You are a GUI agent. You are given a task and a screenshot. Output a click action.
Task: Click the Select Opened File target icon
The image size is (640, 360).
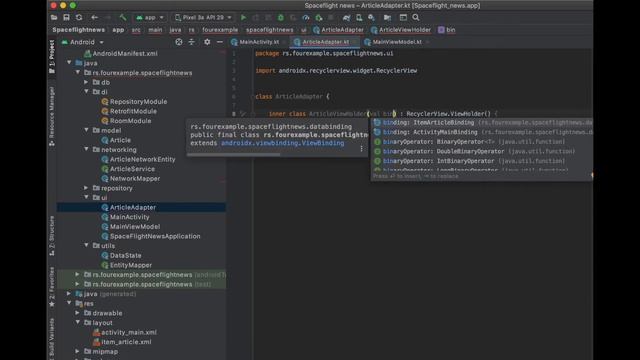click(x=179, y=42)
